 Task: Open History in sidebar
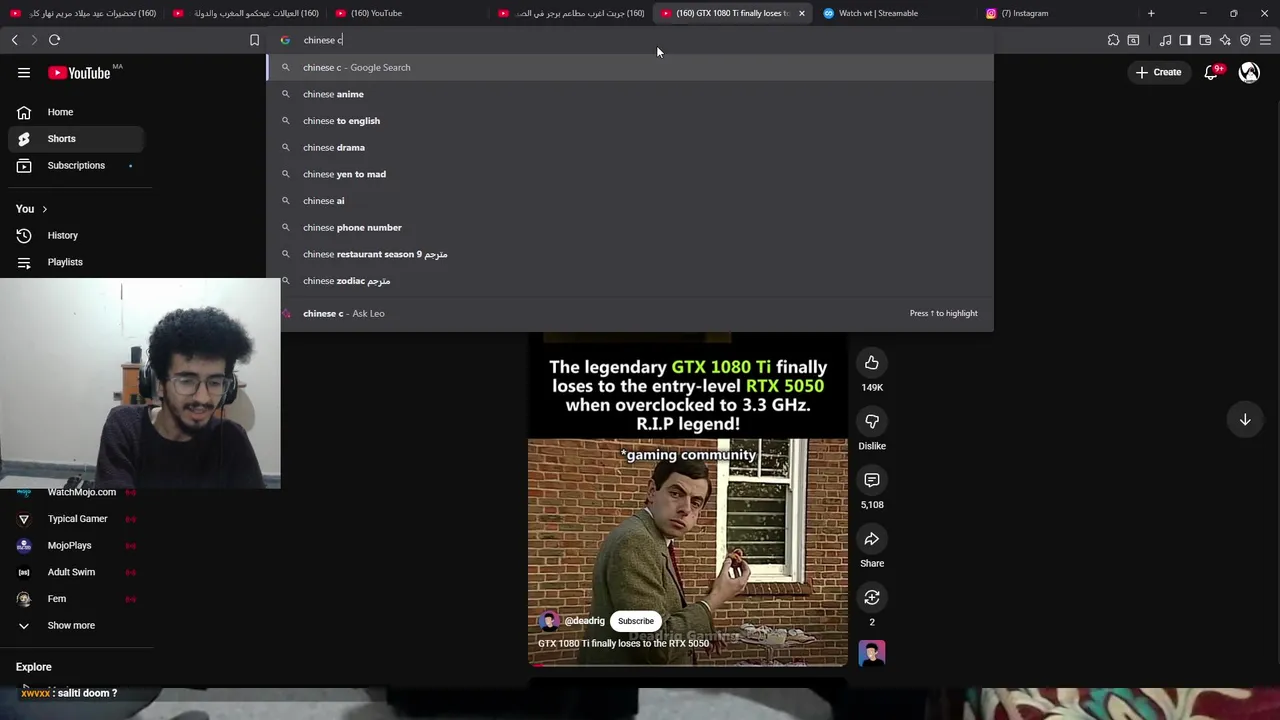[76, 235]
